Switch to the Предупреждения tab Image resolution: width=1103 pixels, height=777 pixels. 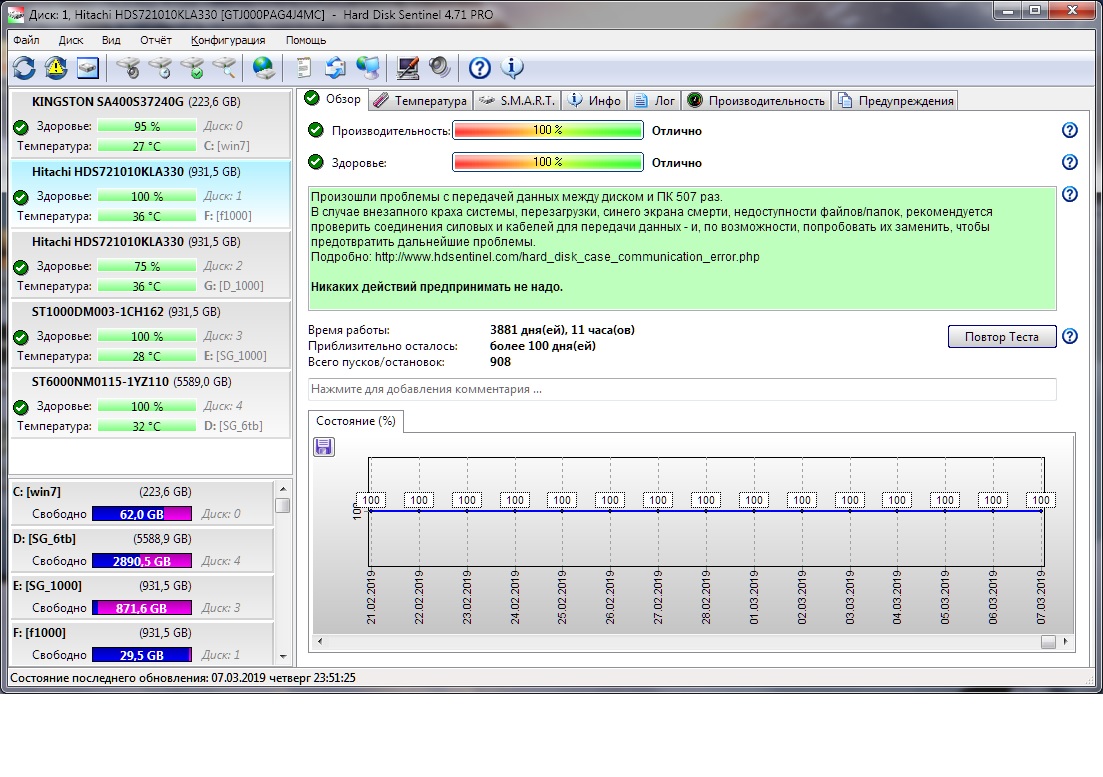pos(895,101)
